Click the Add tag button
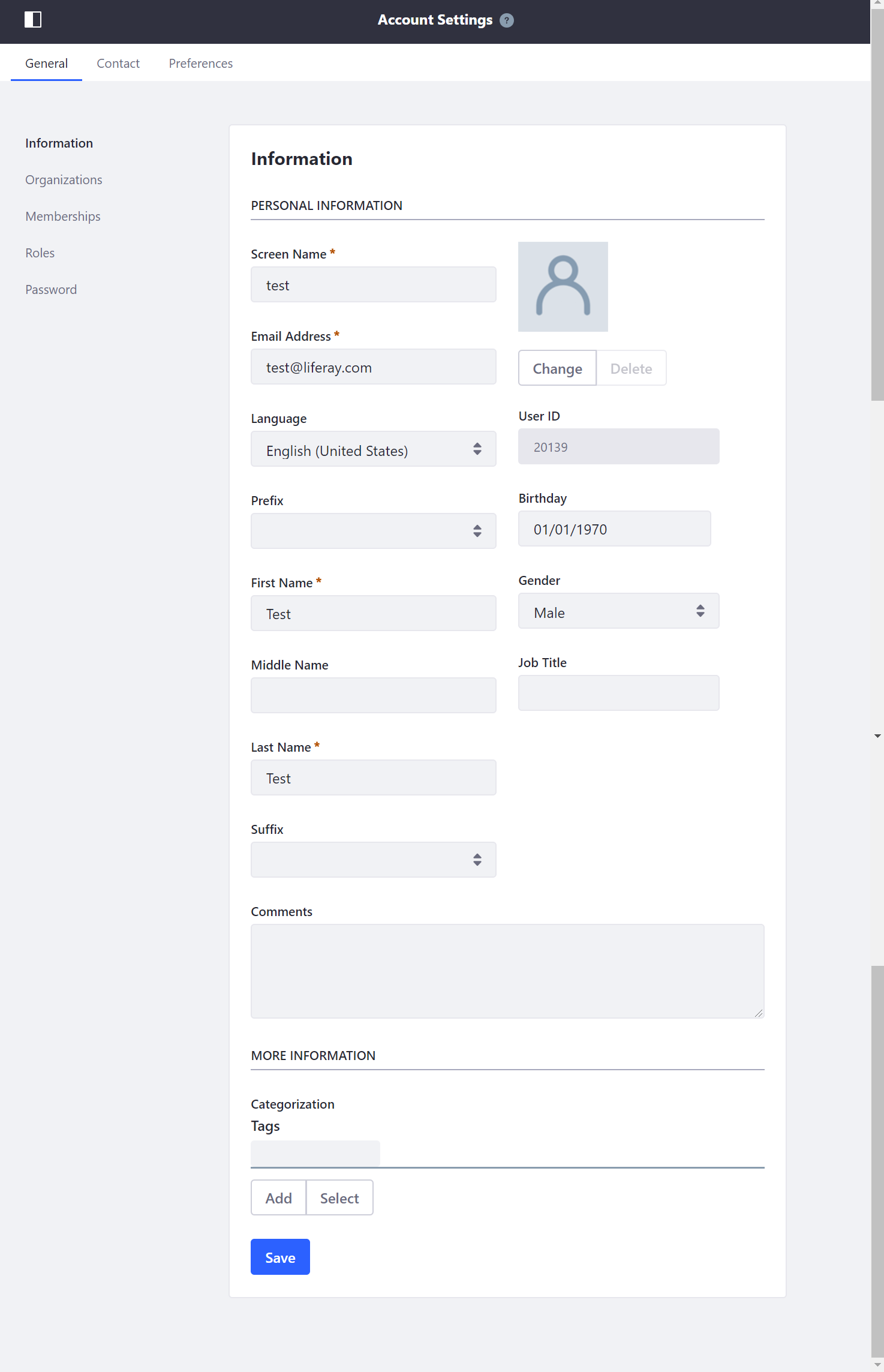Image resolution: width=884 pixels, height=1372 pixels. click(x=278, y=1197)
